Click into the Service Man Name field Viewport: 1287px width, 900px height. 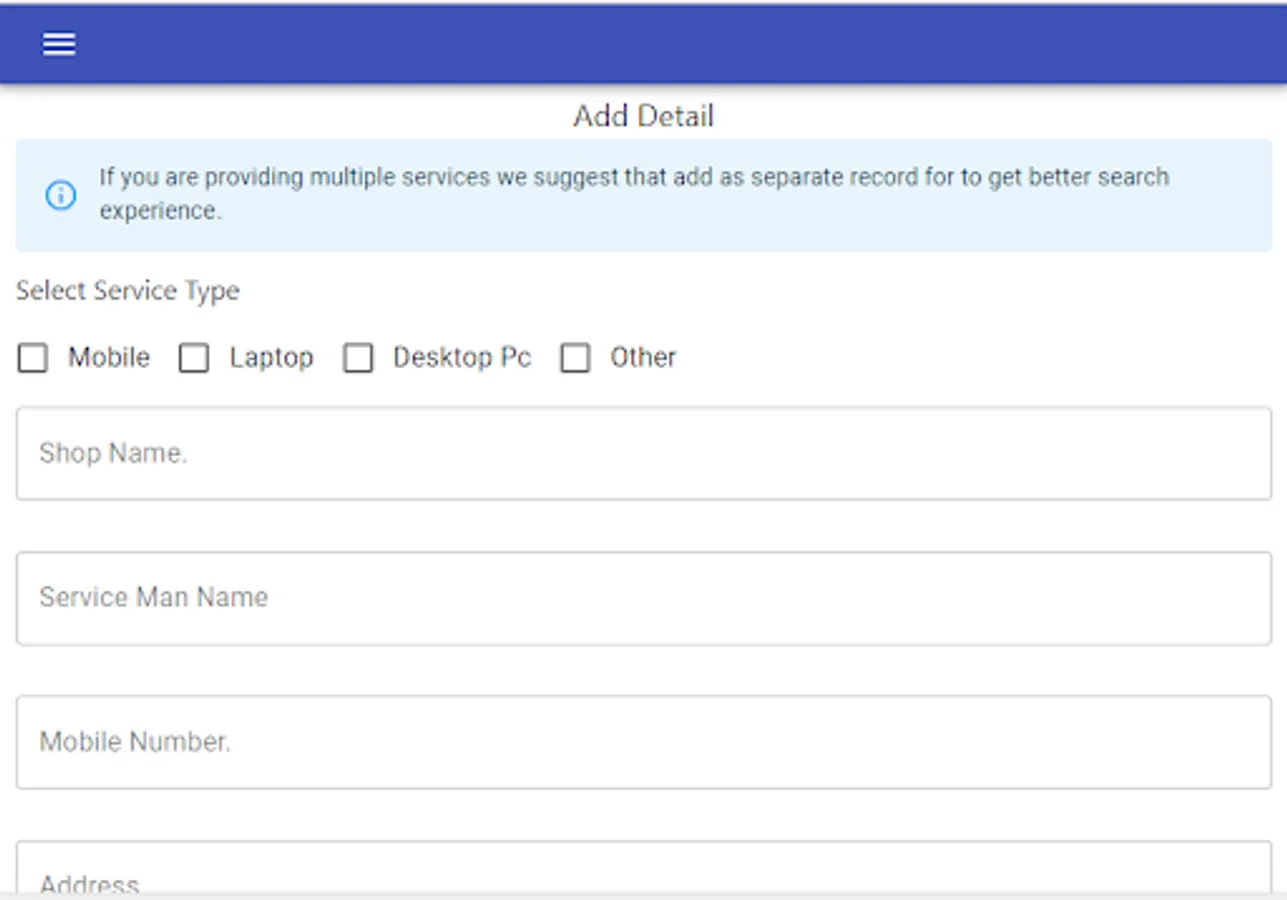click(x=643, y=598)
